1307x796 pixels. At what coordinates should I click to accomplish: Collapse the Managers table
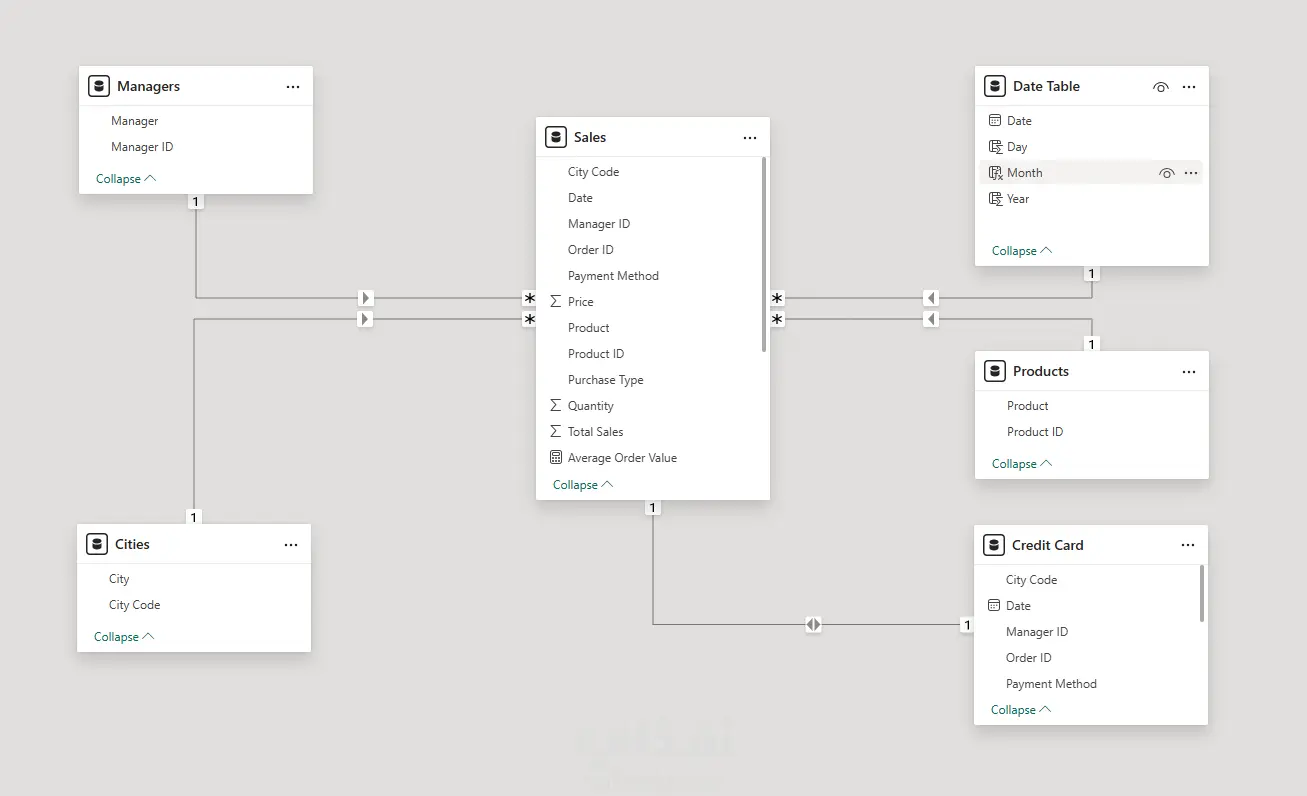pyautogui.click(x=126, y=179)
